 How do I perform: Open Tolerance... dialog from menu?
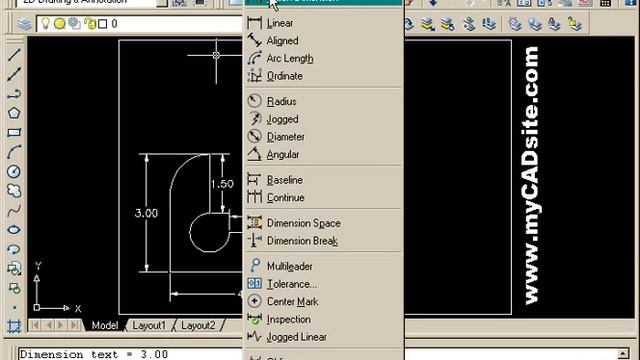pyautogui.click(x=324, y=284)
